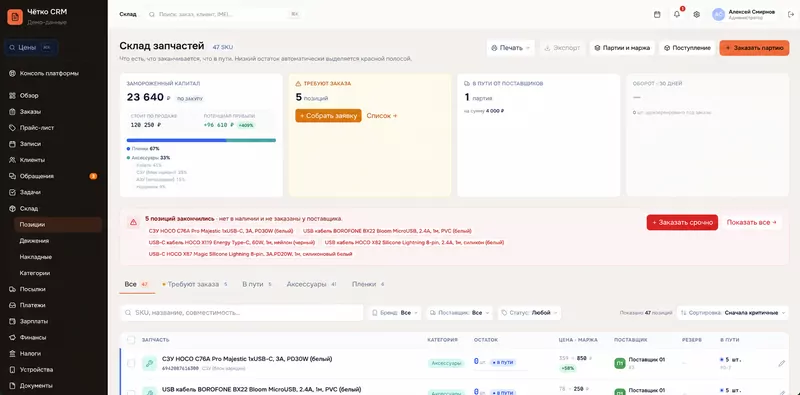Image resolution: width=800 pixels, height=395 pixels.
Task: Open the calendar icon in top bar
Action: [x=657, y=14]
